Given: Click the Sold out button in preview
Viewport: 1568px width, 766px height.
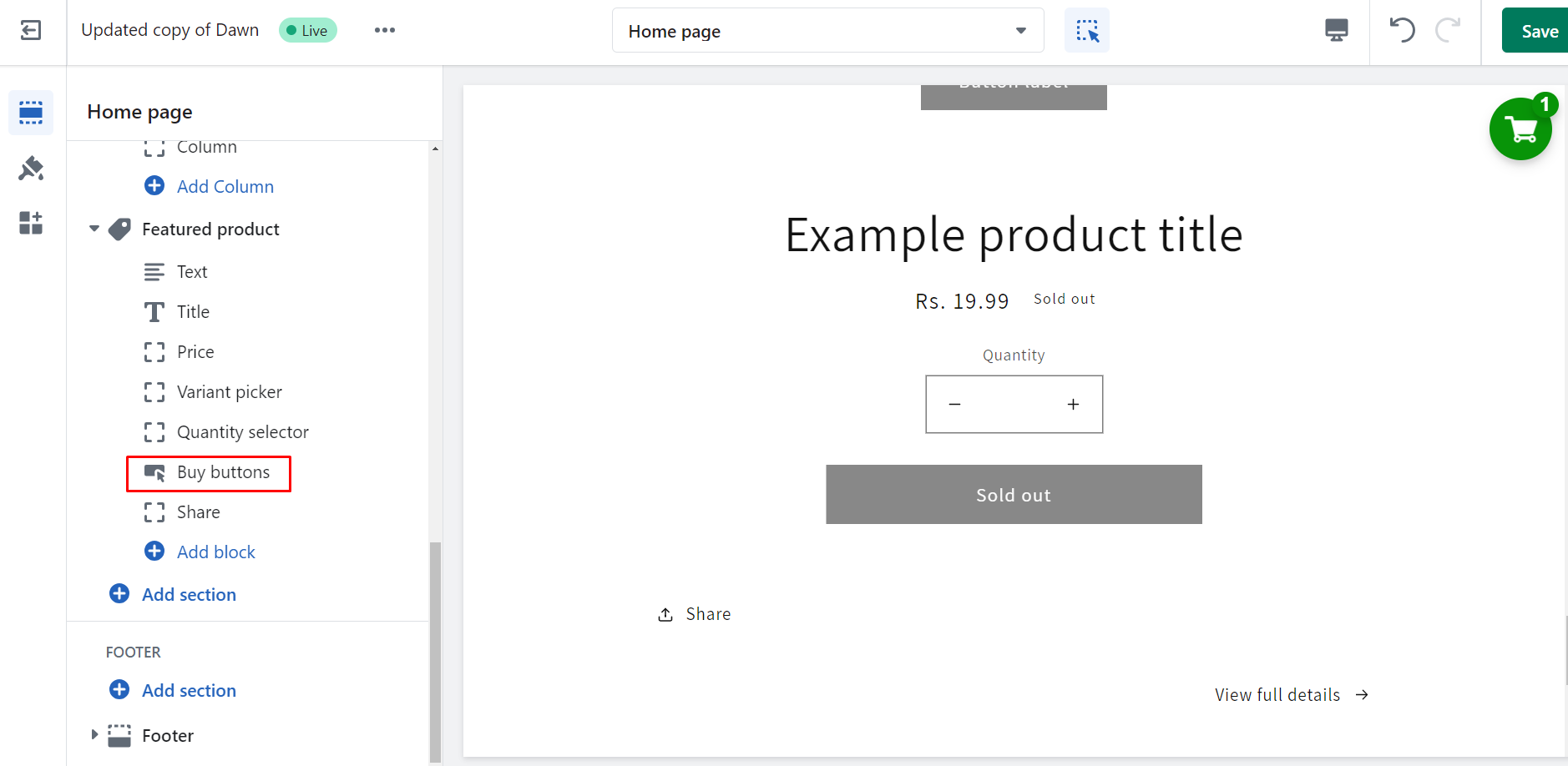Looking at the screenshot, I should coord(1014,495).
